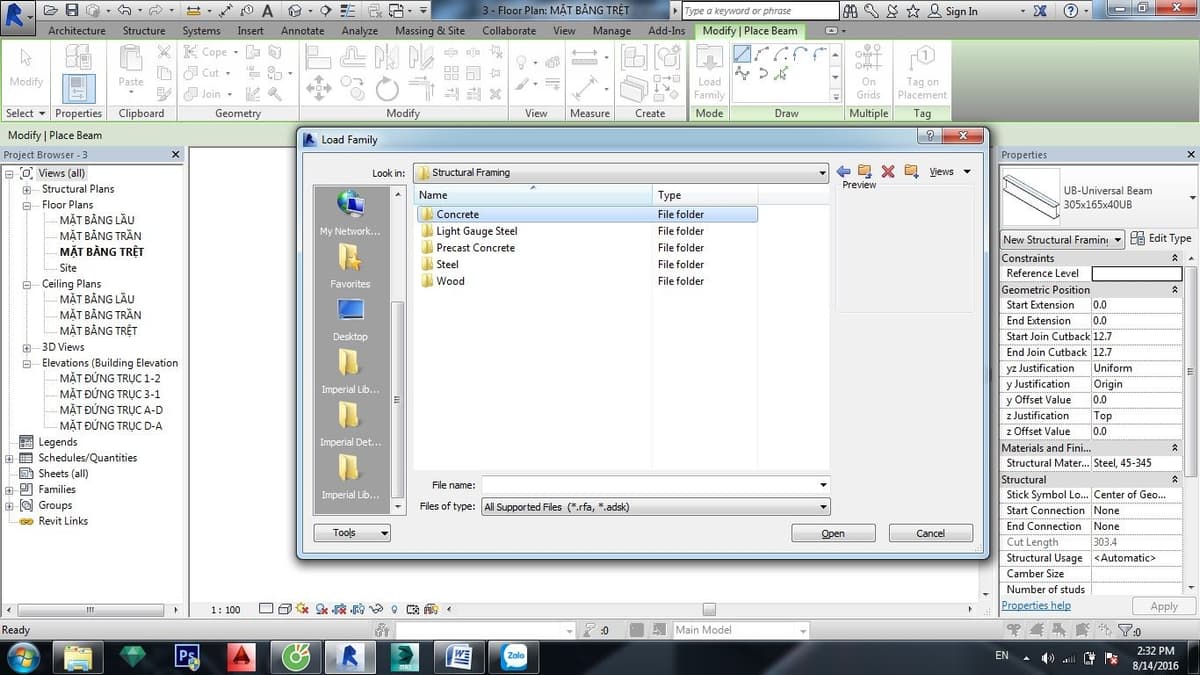Select the Light Gauge Steel folder
Viewport: 1200px width, 675px height.
coord(476,231)
